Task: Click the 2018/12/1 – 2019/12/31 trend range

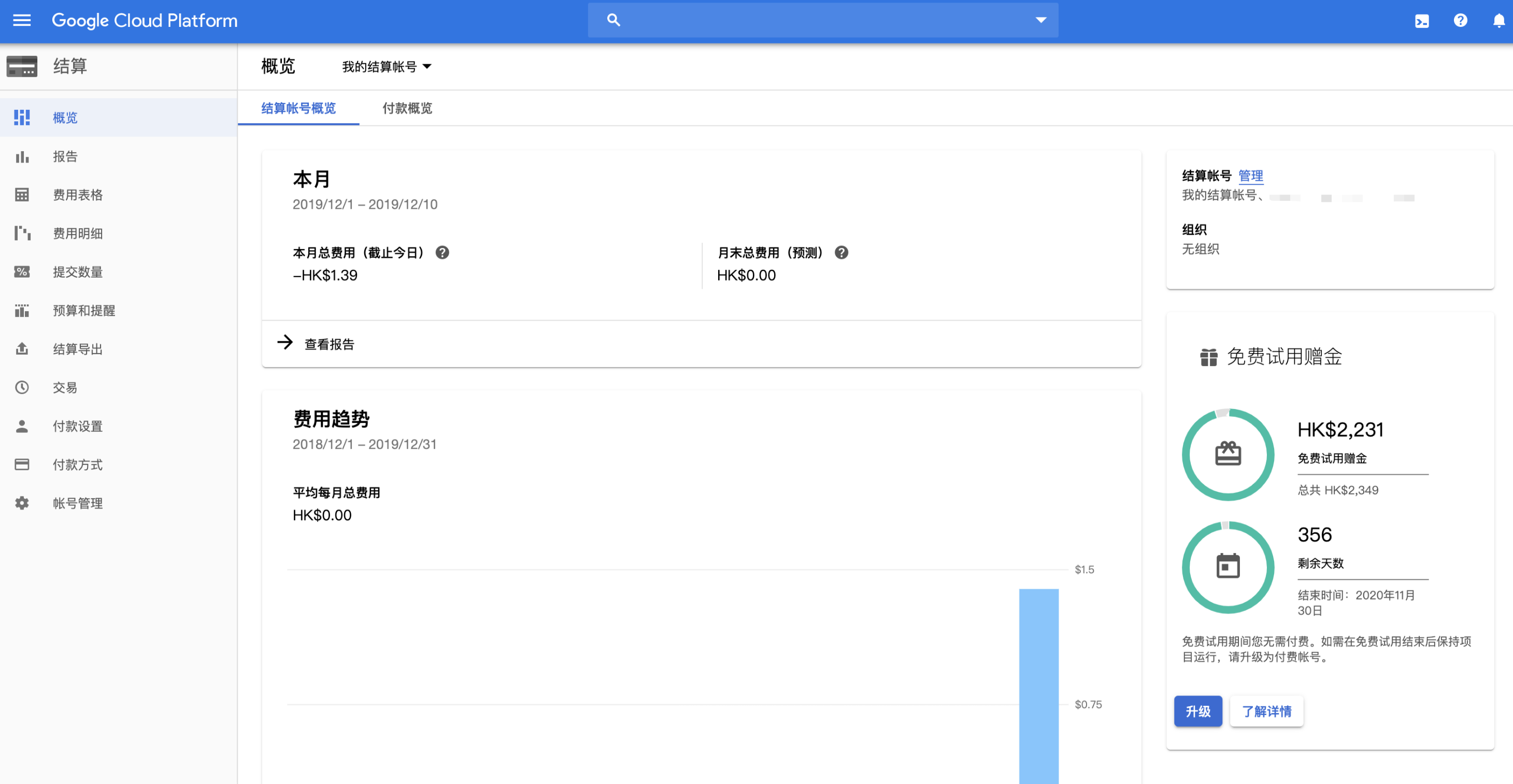Action: click(365, 444)
